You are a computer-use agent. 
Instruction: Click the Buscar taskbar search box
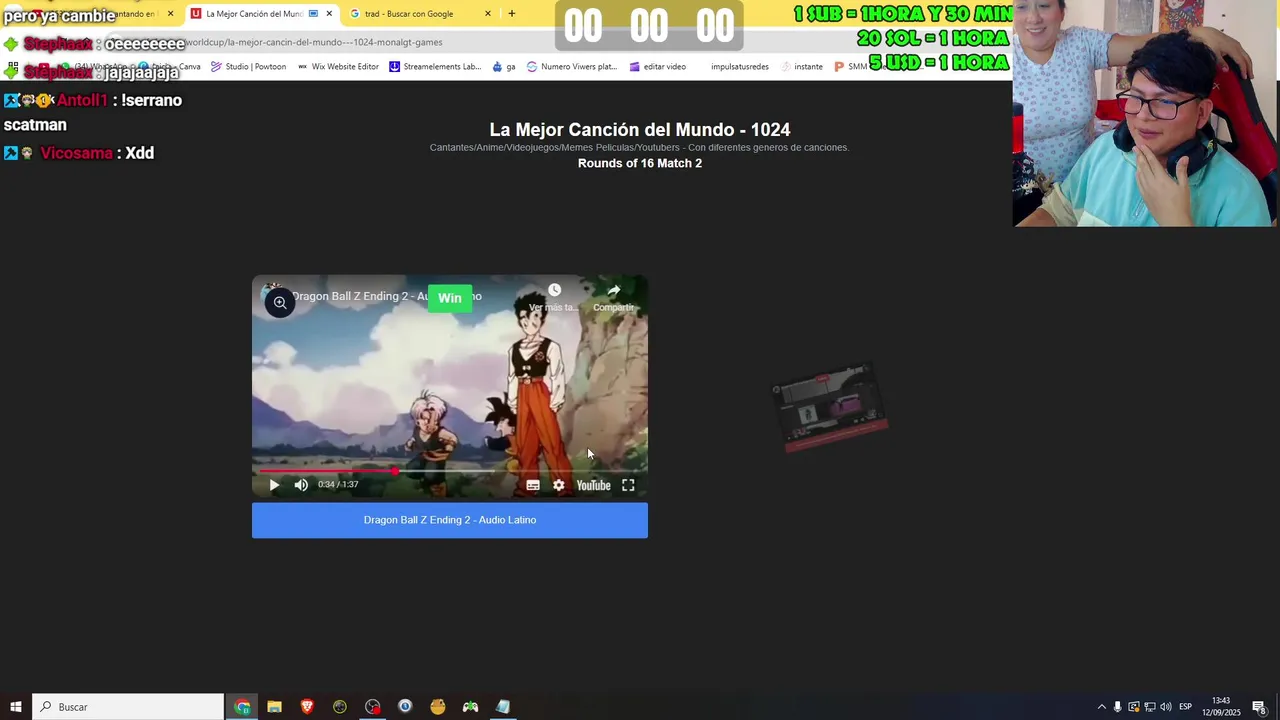click(128, 707)
